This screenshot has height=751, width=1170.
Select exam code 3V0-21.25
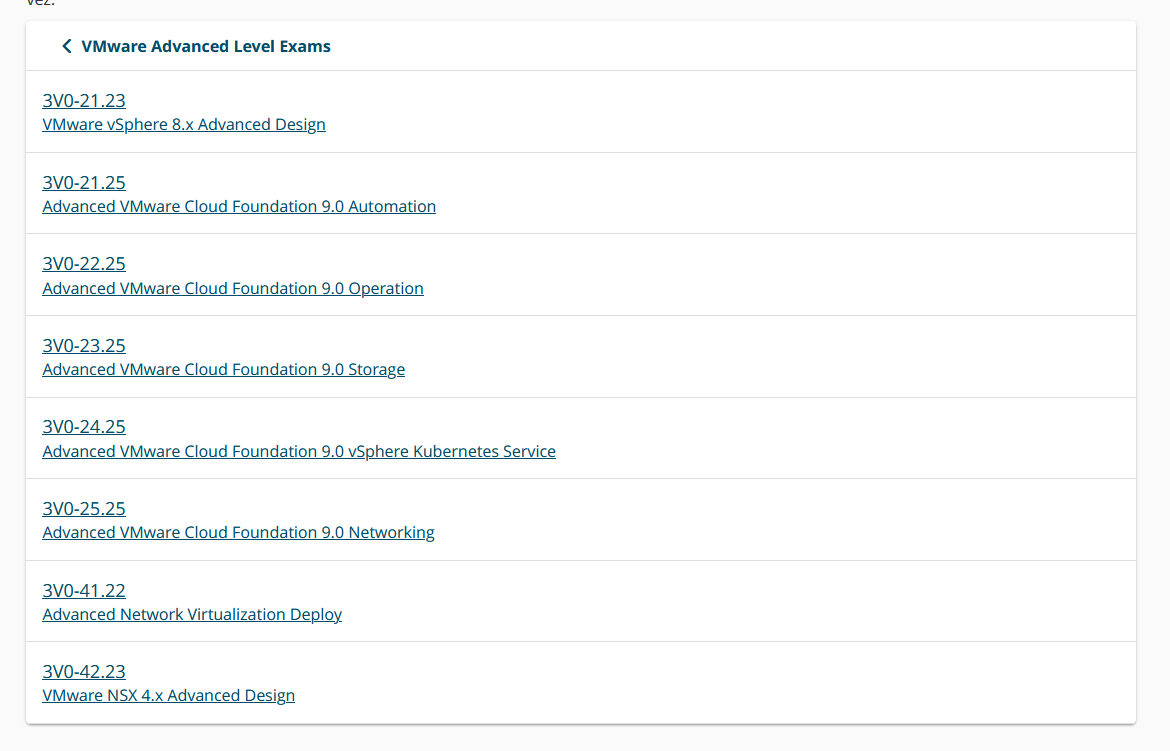[x=84, y=182]
